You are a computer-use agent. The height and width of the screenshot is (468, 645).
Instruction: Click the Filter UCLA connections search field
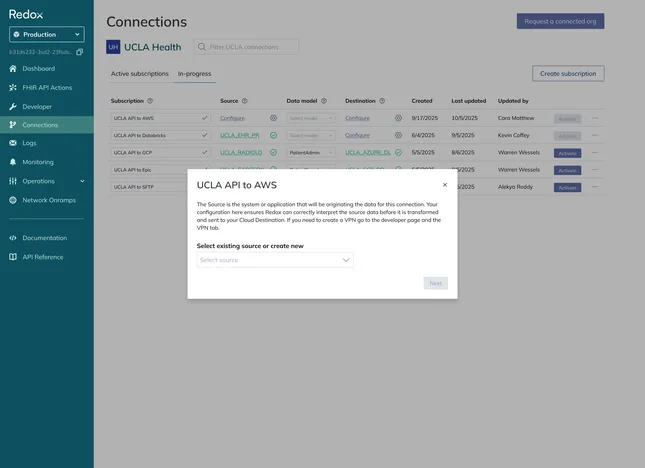point(247,47)
